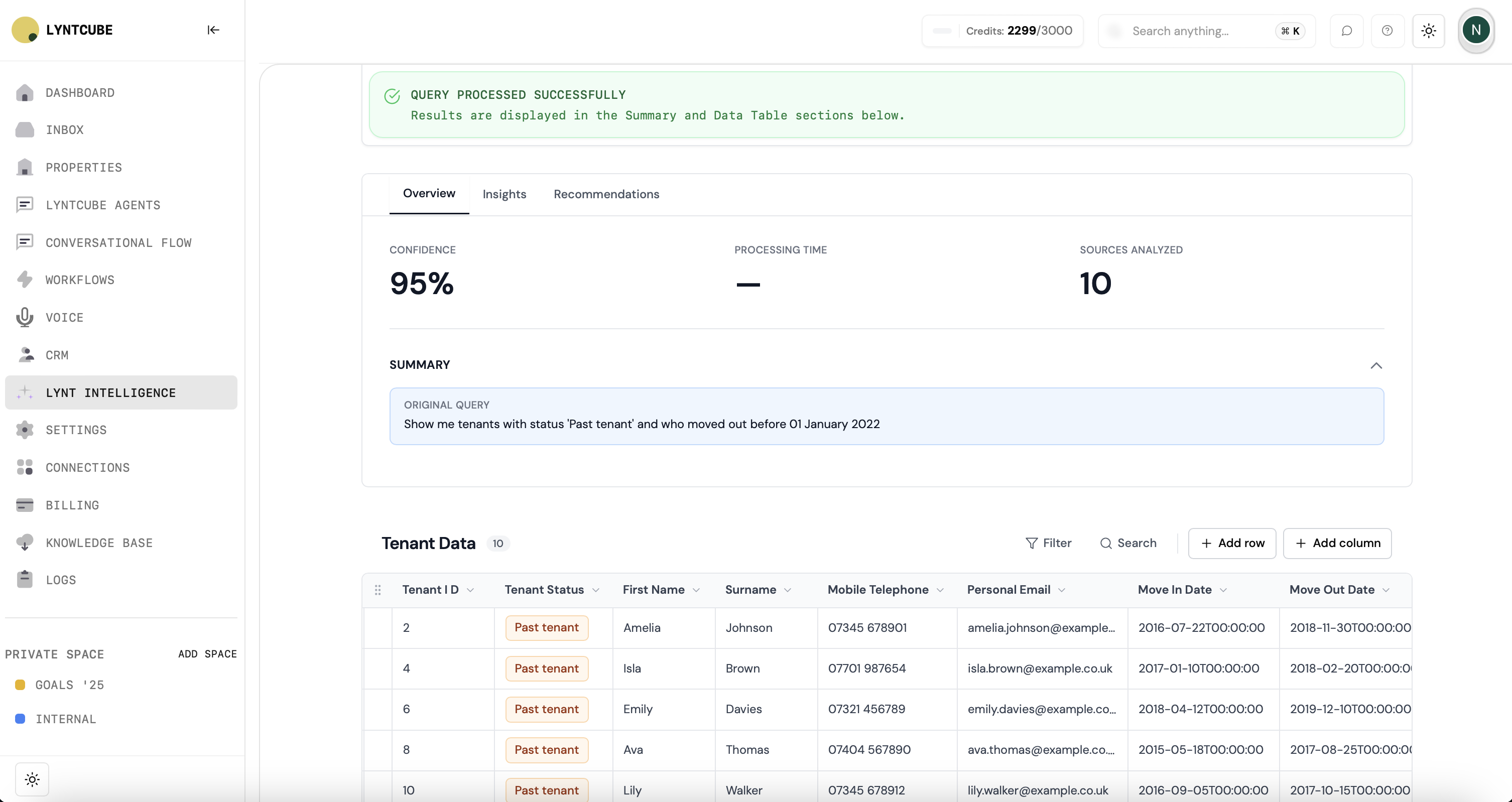Open Workflows lightning bolt item

[80, 280]
